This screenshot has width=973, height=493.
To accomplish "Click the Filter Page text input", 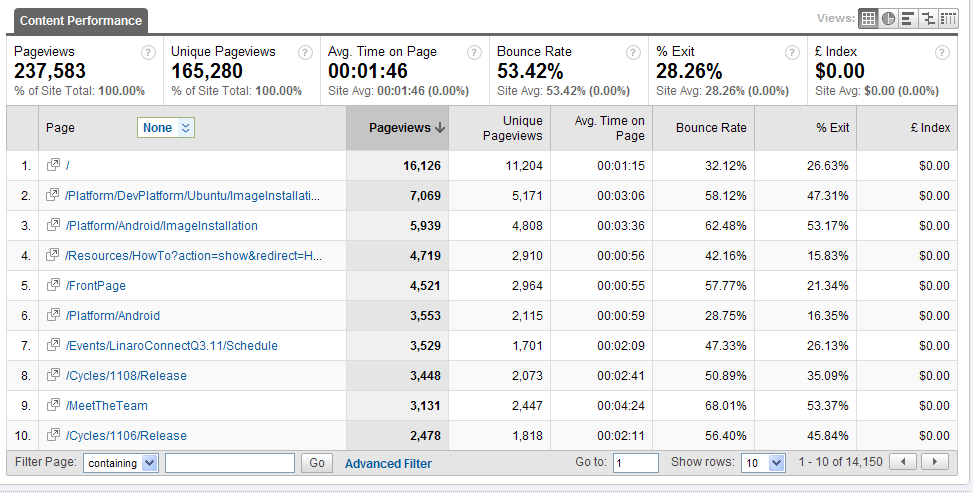I will click(230, 463).
